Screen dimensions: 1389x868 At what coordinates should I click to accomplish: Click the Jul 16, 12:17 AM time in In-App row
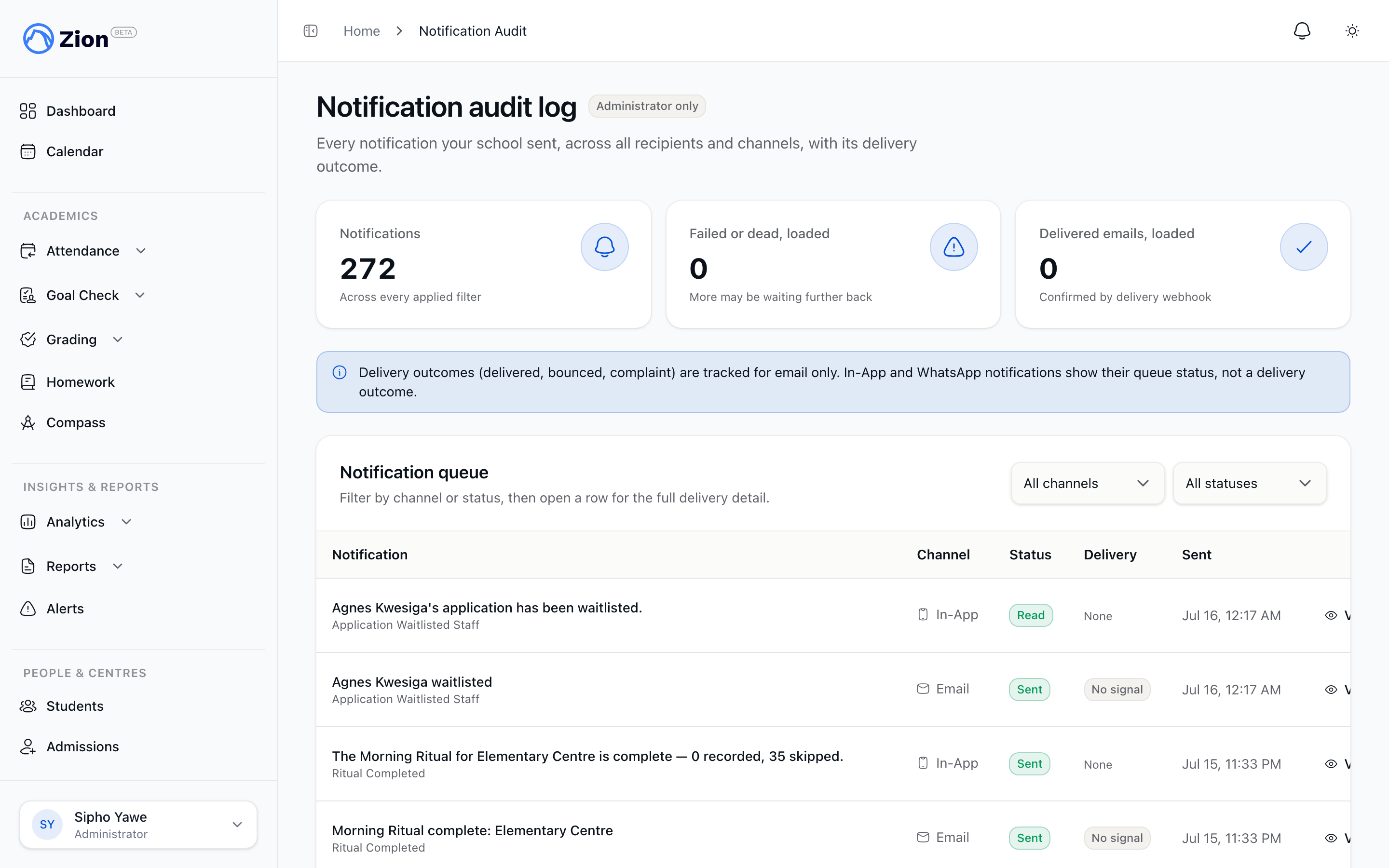coord(1231,615)
